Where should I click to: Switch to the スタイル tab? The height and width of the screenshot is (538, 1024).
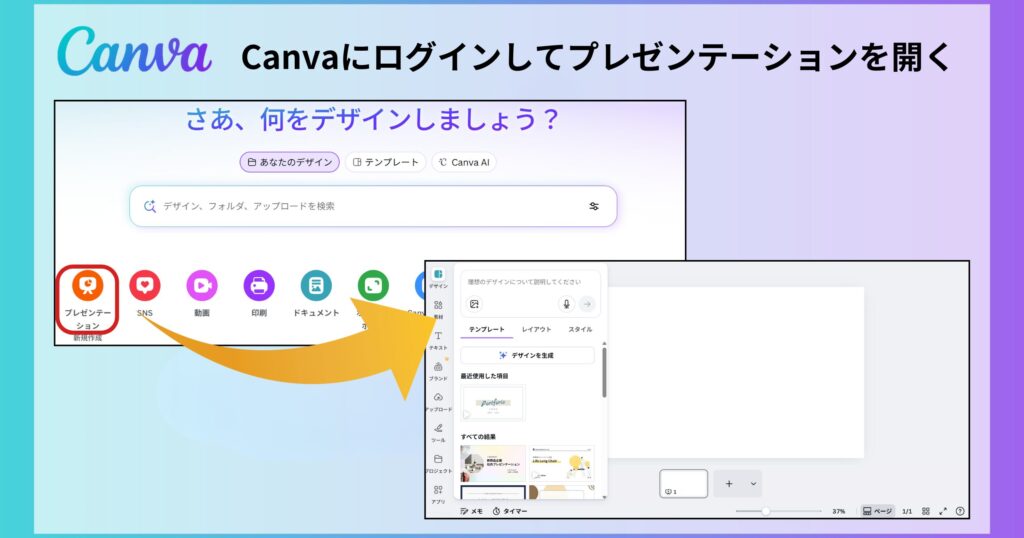click(580, 329)
